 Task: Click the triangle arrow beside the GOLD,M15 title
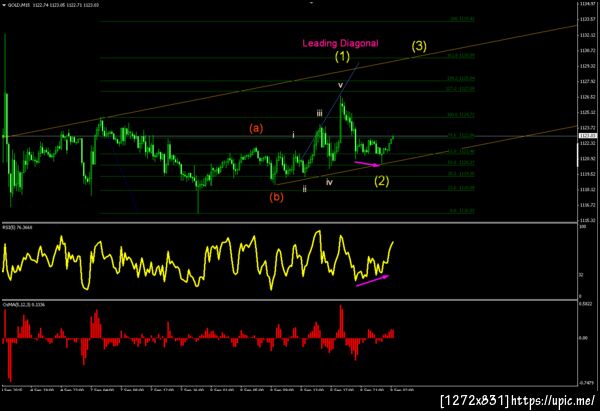4,5
